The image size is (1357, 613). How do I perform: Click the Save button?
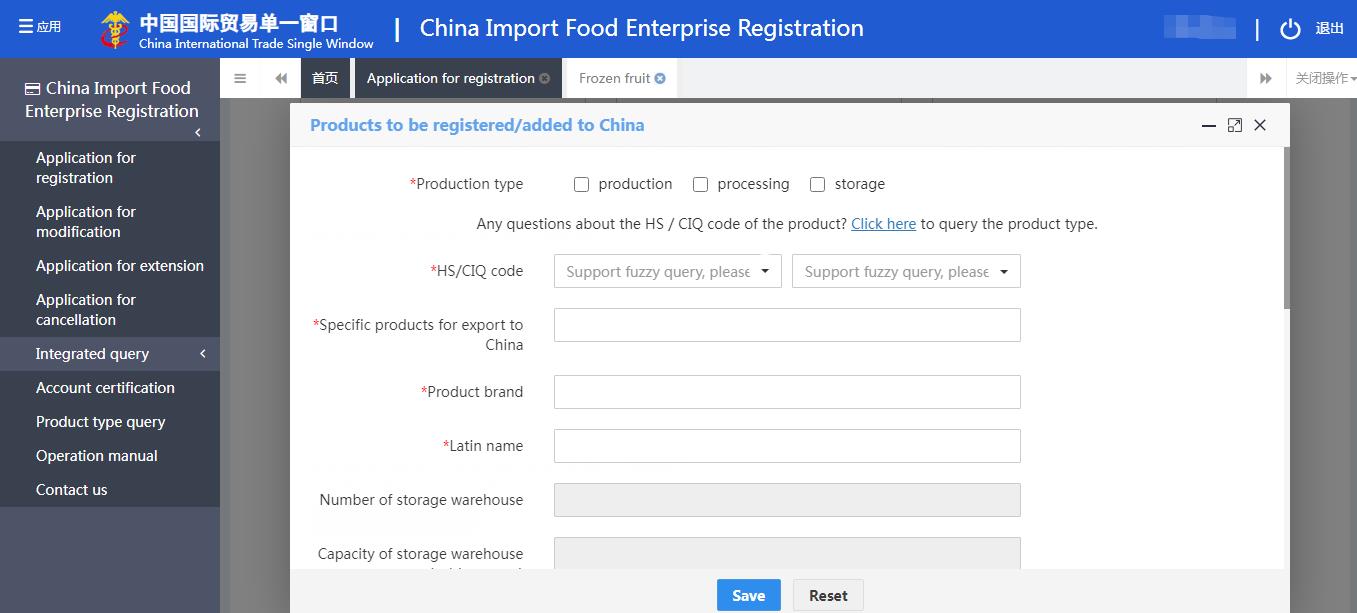[x=748, y=595]
